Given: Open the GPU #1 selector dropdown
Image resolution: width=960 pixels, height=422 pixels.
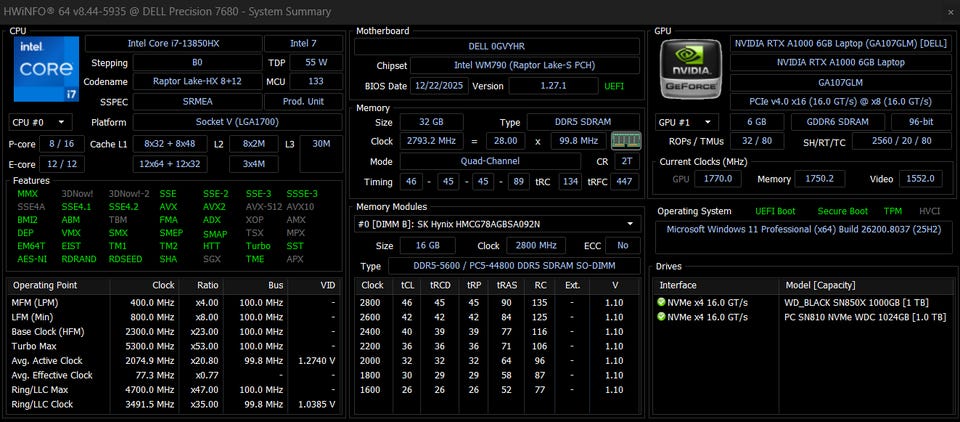Looking at the screenshot, I should click(x=685, y=122).
